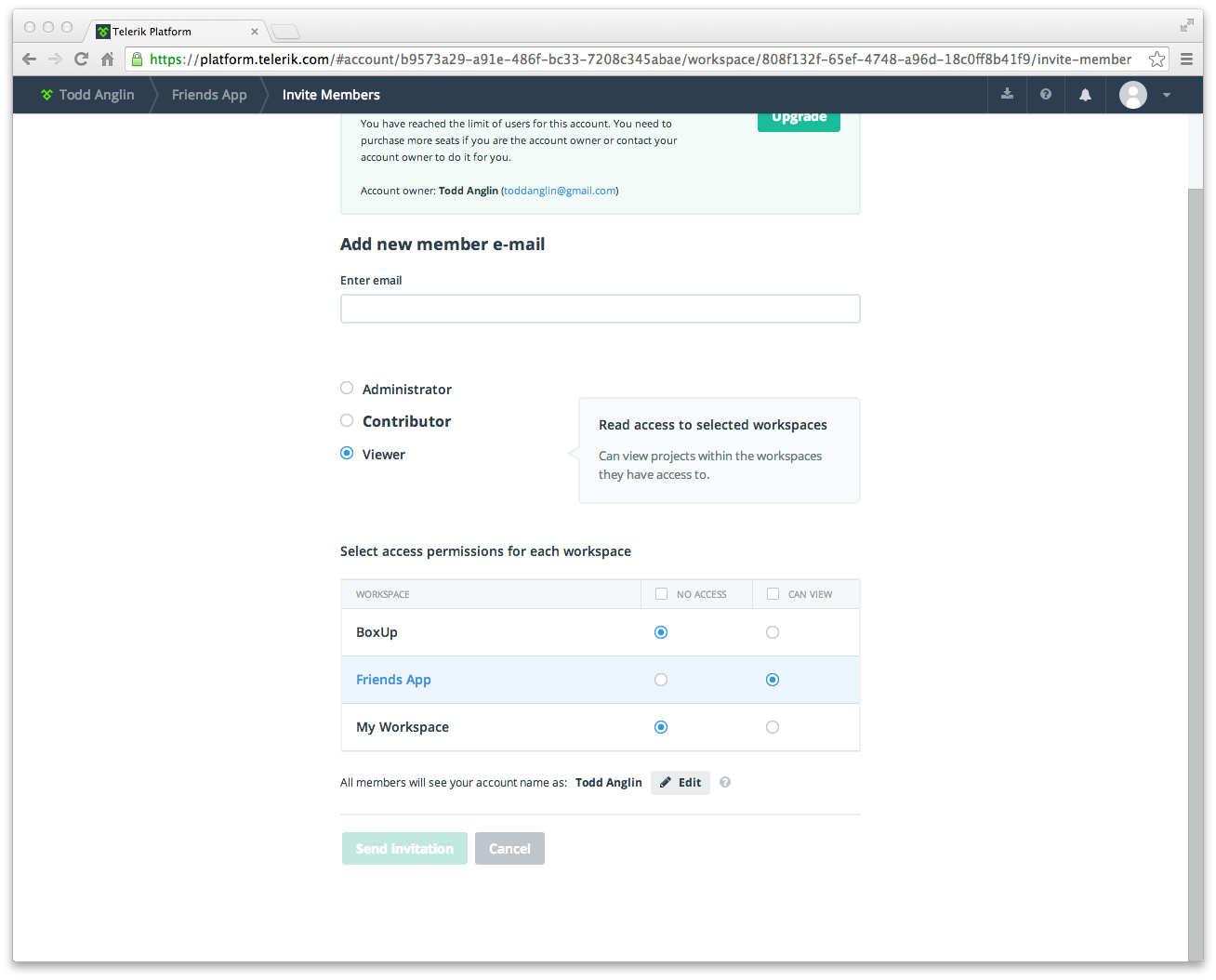
Task: Click the page vertical scrollbar thumb
Action: (x=1196, y=575)
